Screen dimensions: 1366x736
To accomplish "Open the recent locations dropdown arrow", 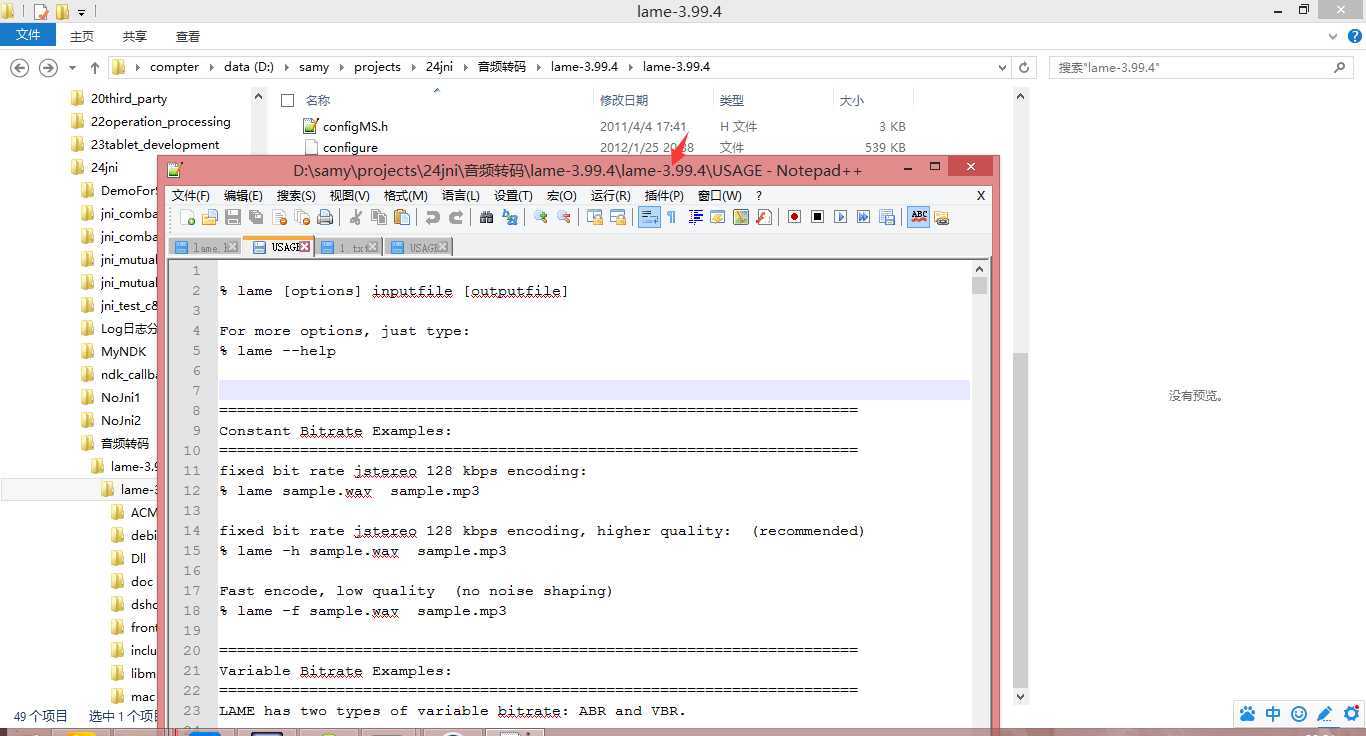I will [x=72, y=68].
